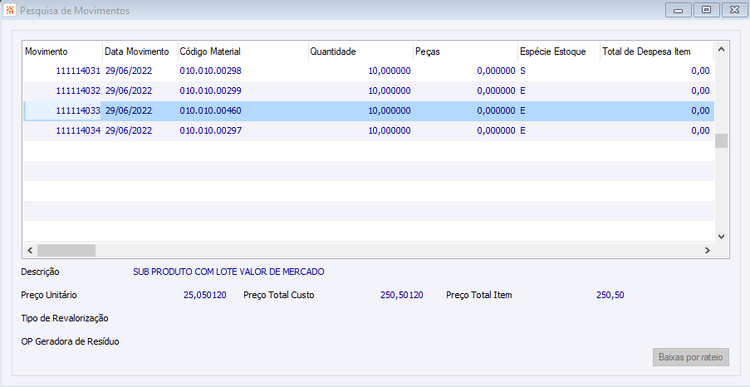Maximize the Pesquisa de Movimentos window

pyautogui.click(x=706, y=10)
